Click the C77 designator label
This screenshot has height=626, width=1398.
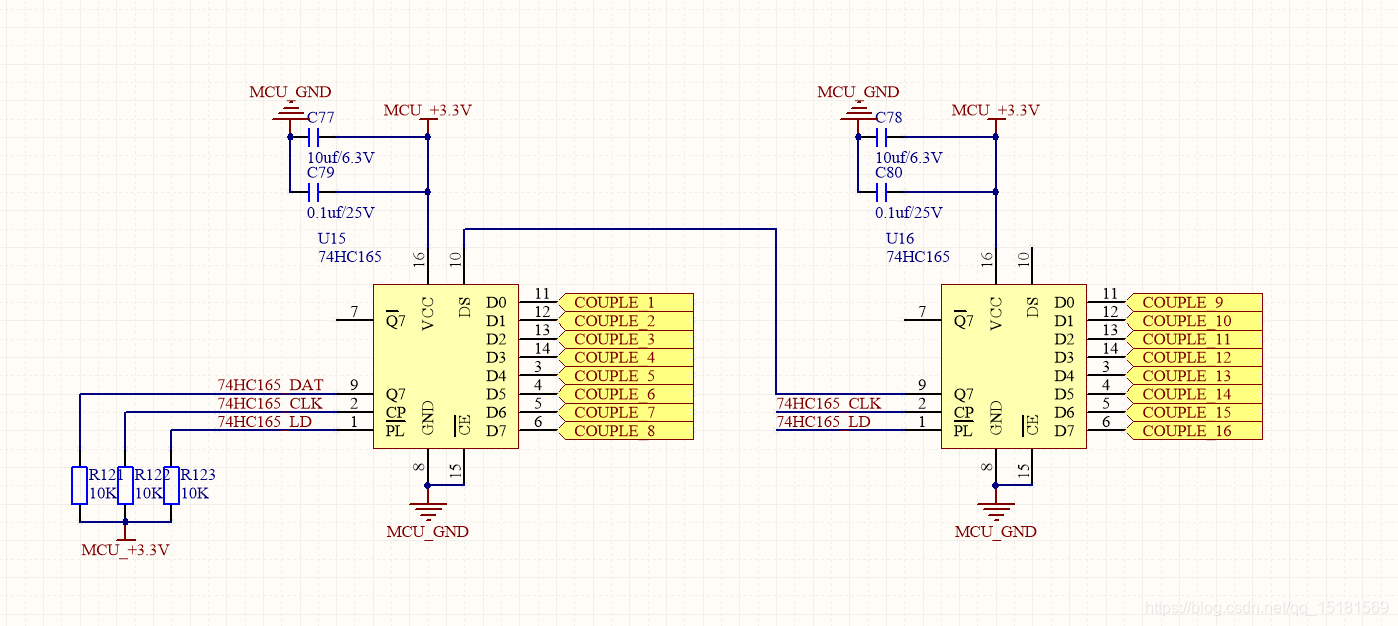pyautogui.click(x=321, y=118)
